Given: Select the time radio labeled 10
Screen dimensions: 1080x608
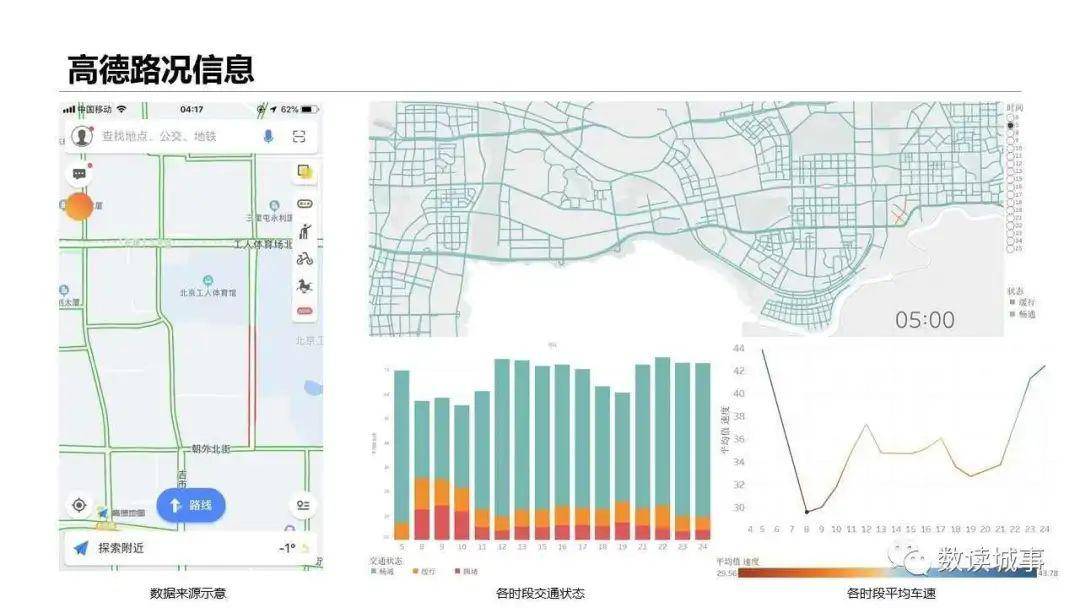Looking at the screenshot, I should pyautogui.click(x=1010, y=148).
